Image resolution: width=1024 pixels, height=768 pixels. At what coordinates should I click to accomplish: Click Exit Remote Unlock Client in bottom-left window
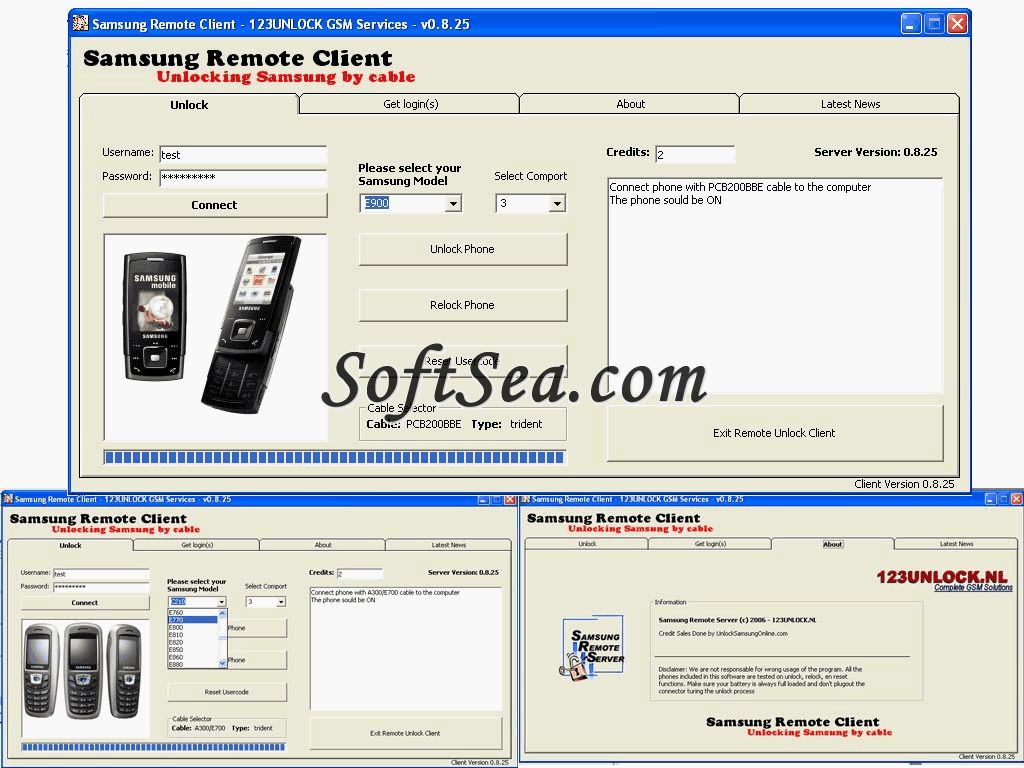(405, 733)
